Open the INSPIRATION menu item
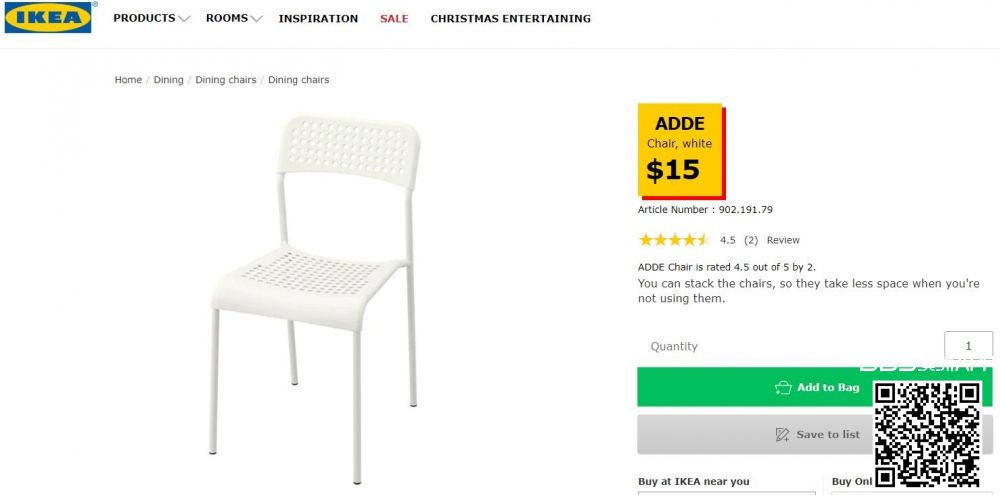Viewport: 1000px width, 495px height. [x=318, y=19]
